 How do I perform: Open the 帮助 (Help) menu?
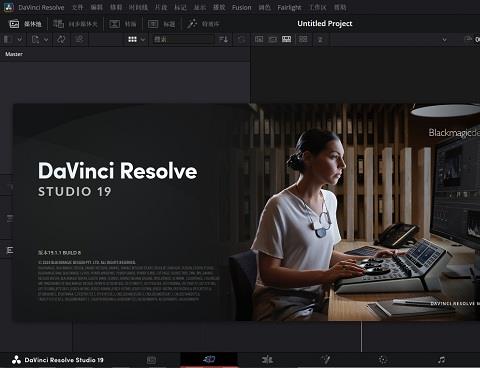coord(340,7)
